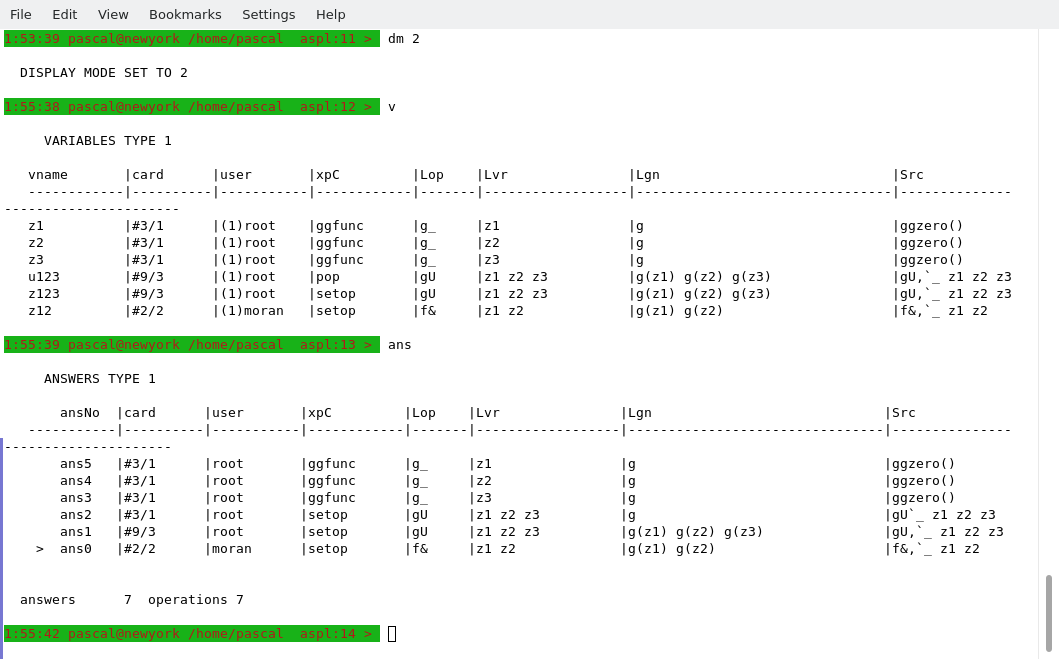Click the 'ans' command after the aspl:13 prompt

point(400,345)
